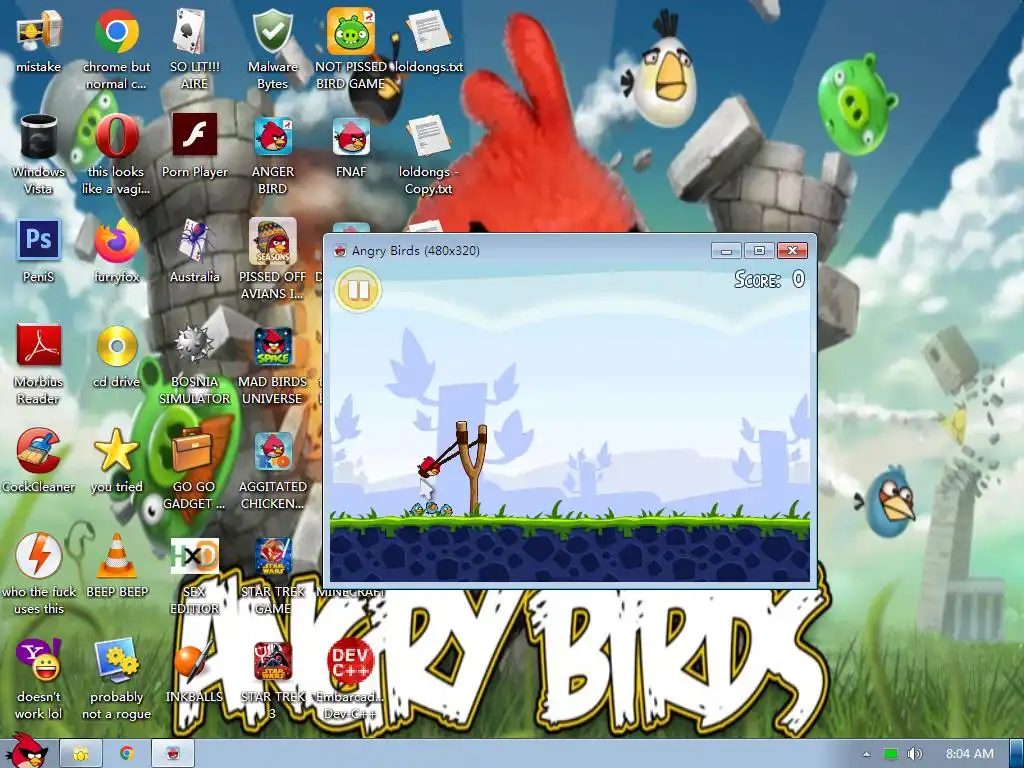Launch the INKBALLS icon

(x=194, y=660)
